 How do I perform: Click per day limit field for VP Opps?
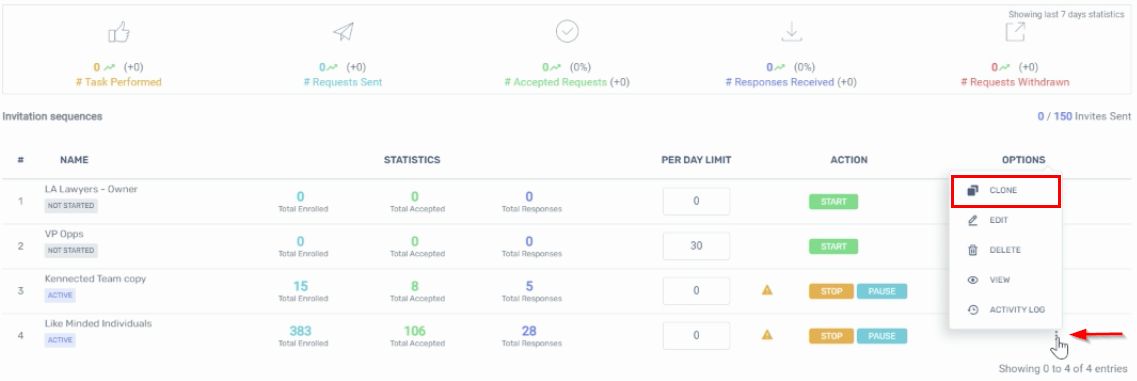click(x=696, y=246)
